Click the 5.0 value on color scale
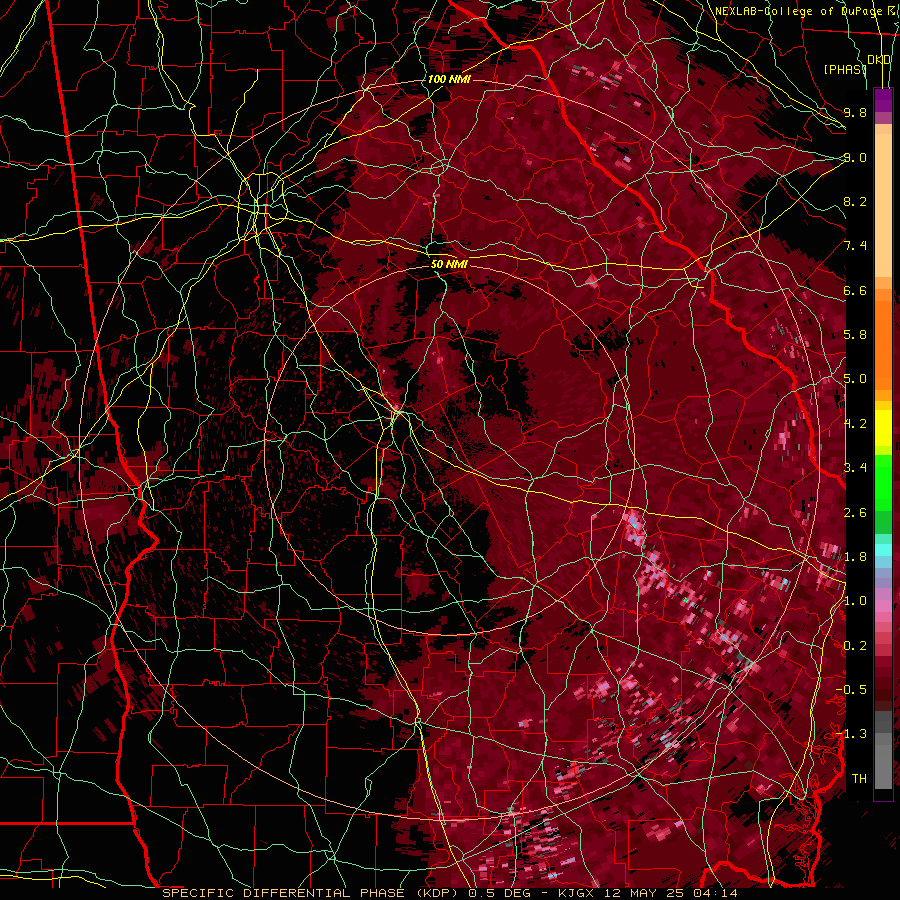The width and height of the screenshot is (900, 900). tap(855, 379)
